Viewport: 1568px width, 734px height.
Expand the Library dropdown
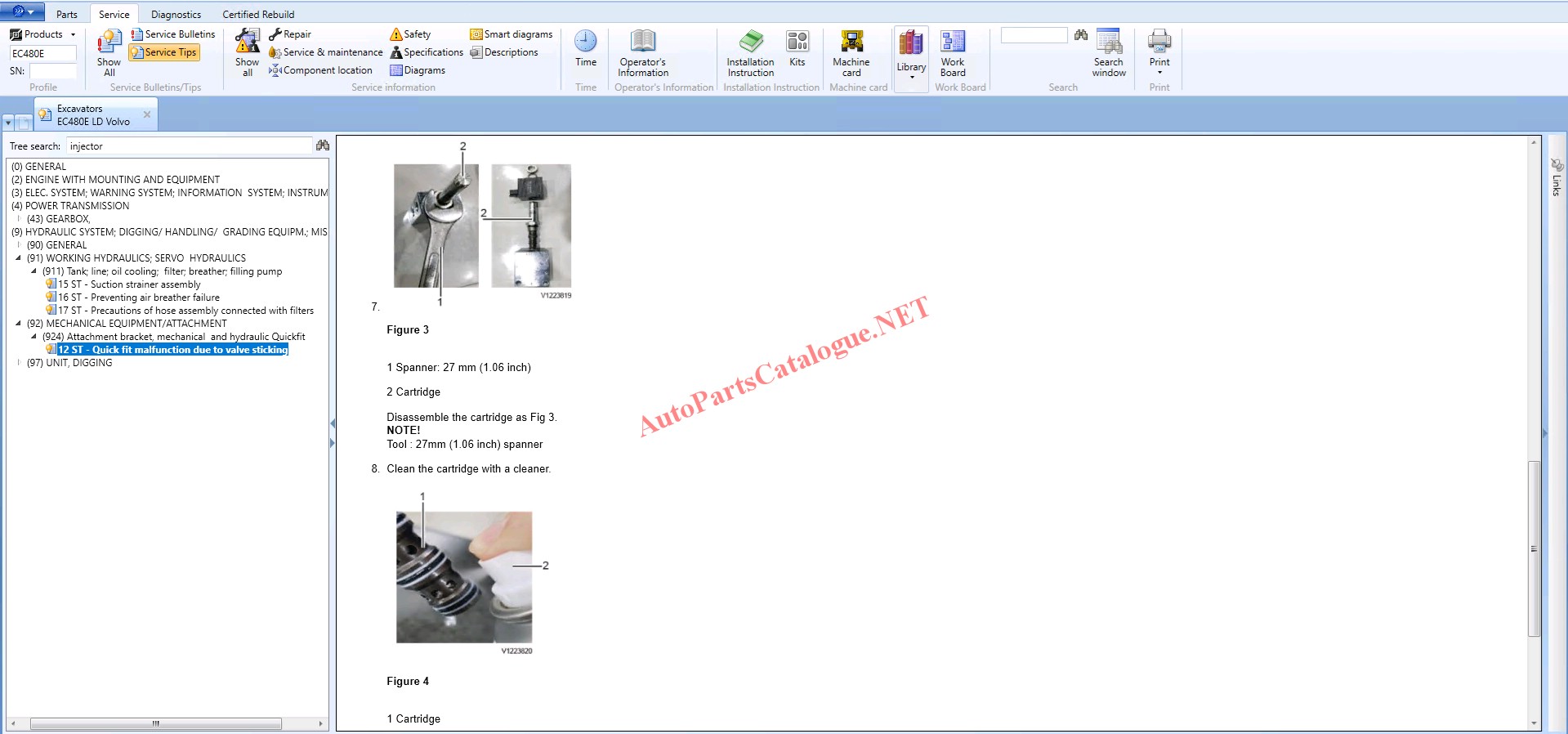click(x=911, y=77)
